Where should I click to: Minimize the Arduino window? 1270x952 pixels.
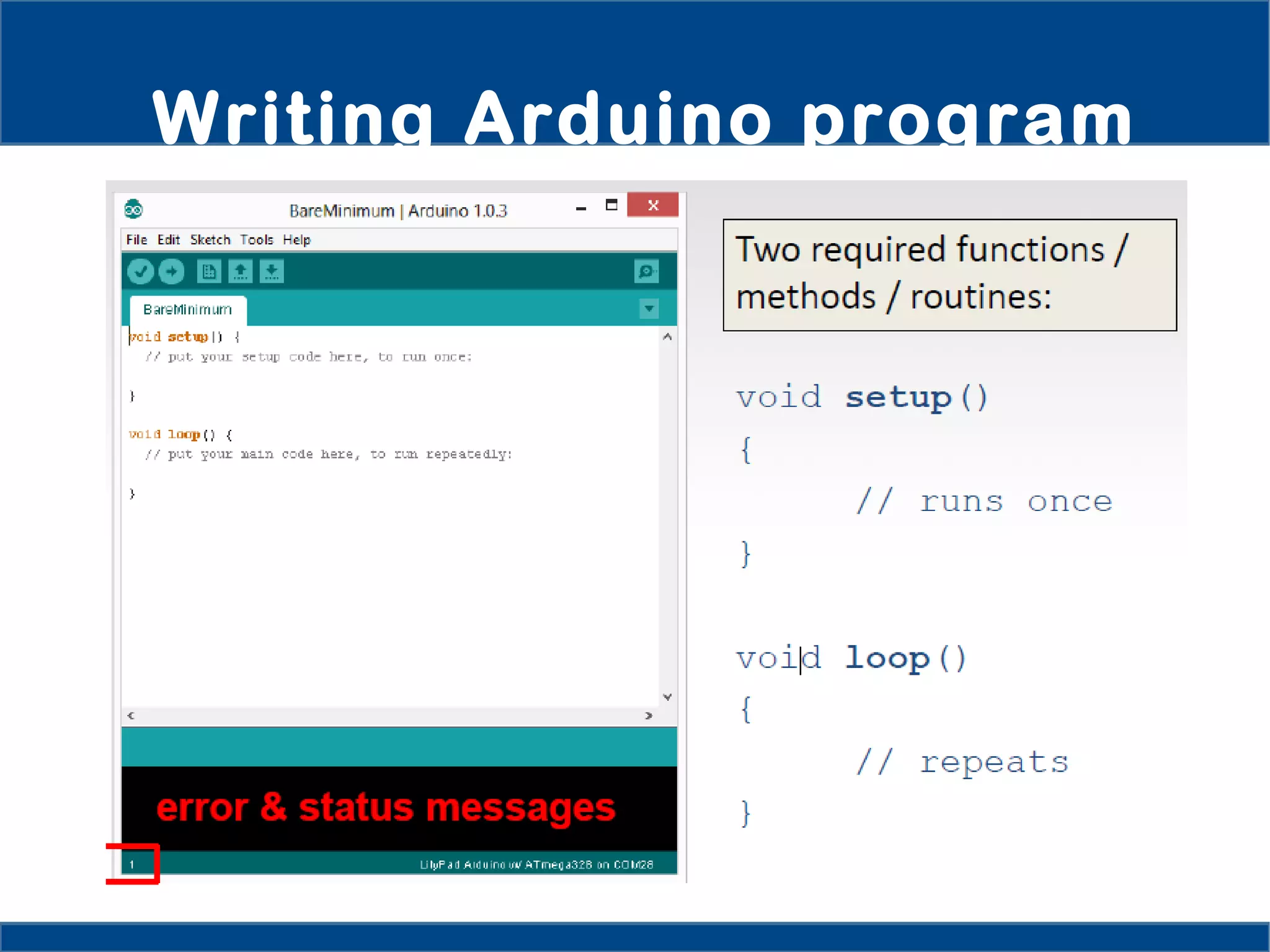[x=581, y=208]
